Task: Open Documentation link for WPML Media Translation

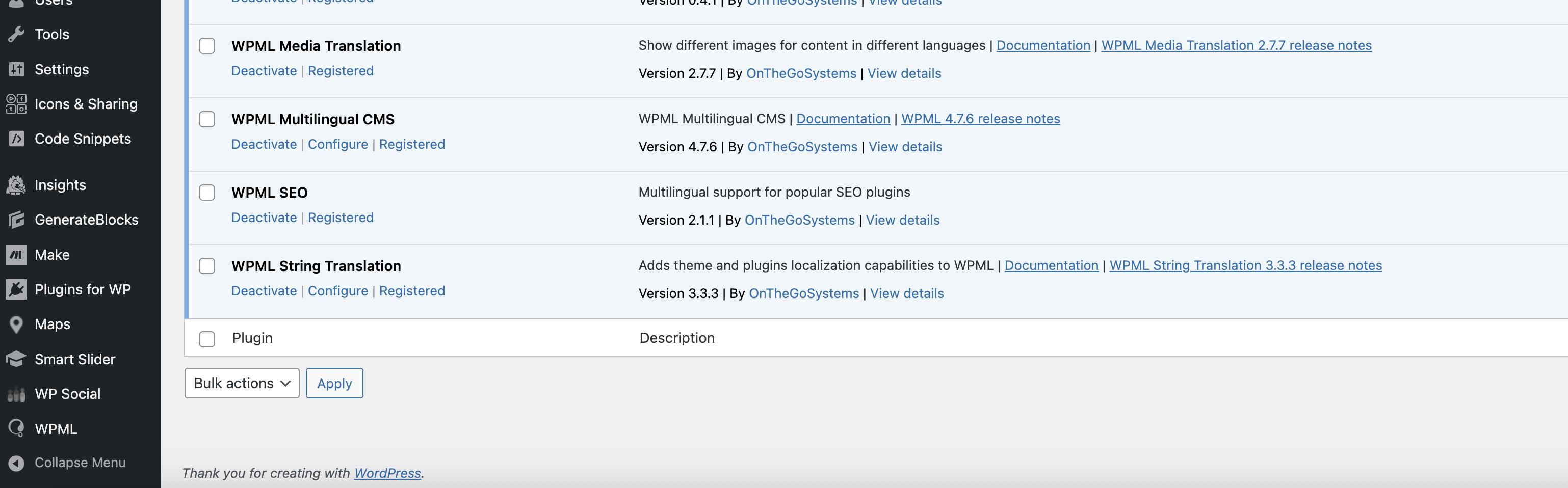Action: point(1043,46)
